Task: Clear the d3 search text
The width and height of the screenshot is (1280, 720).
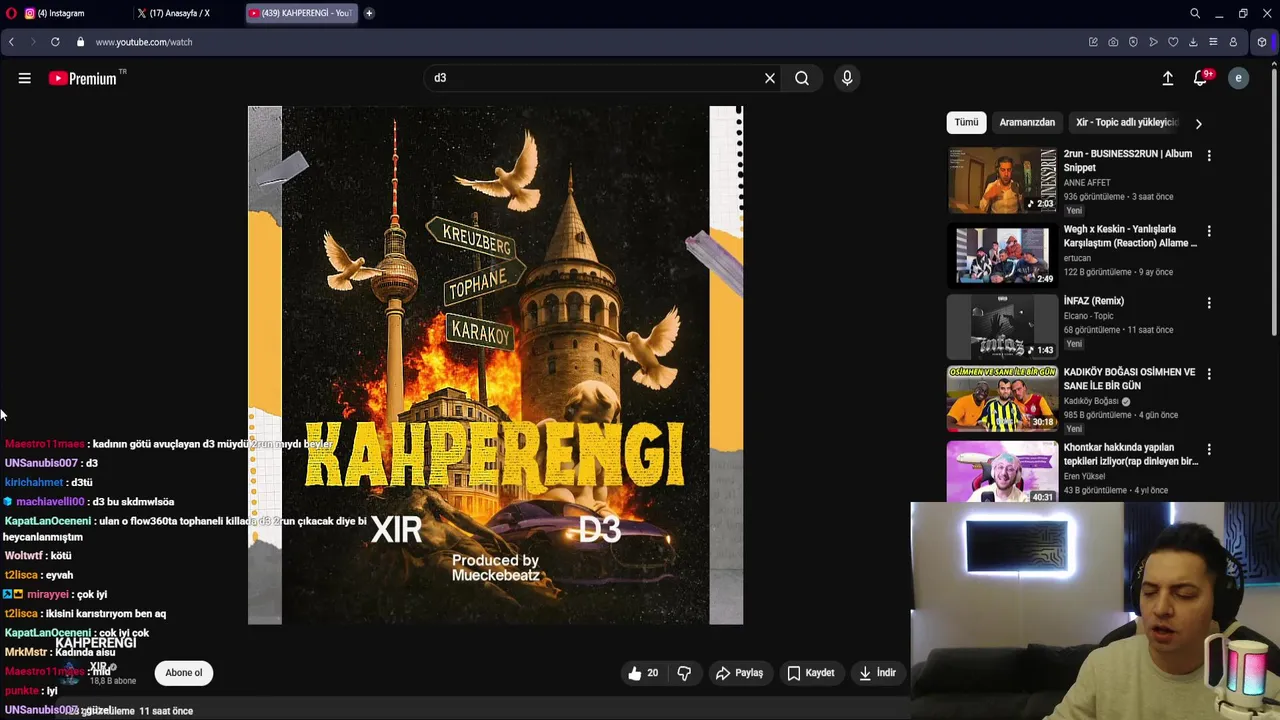Action: point(770,78)
